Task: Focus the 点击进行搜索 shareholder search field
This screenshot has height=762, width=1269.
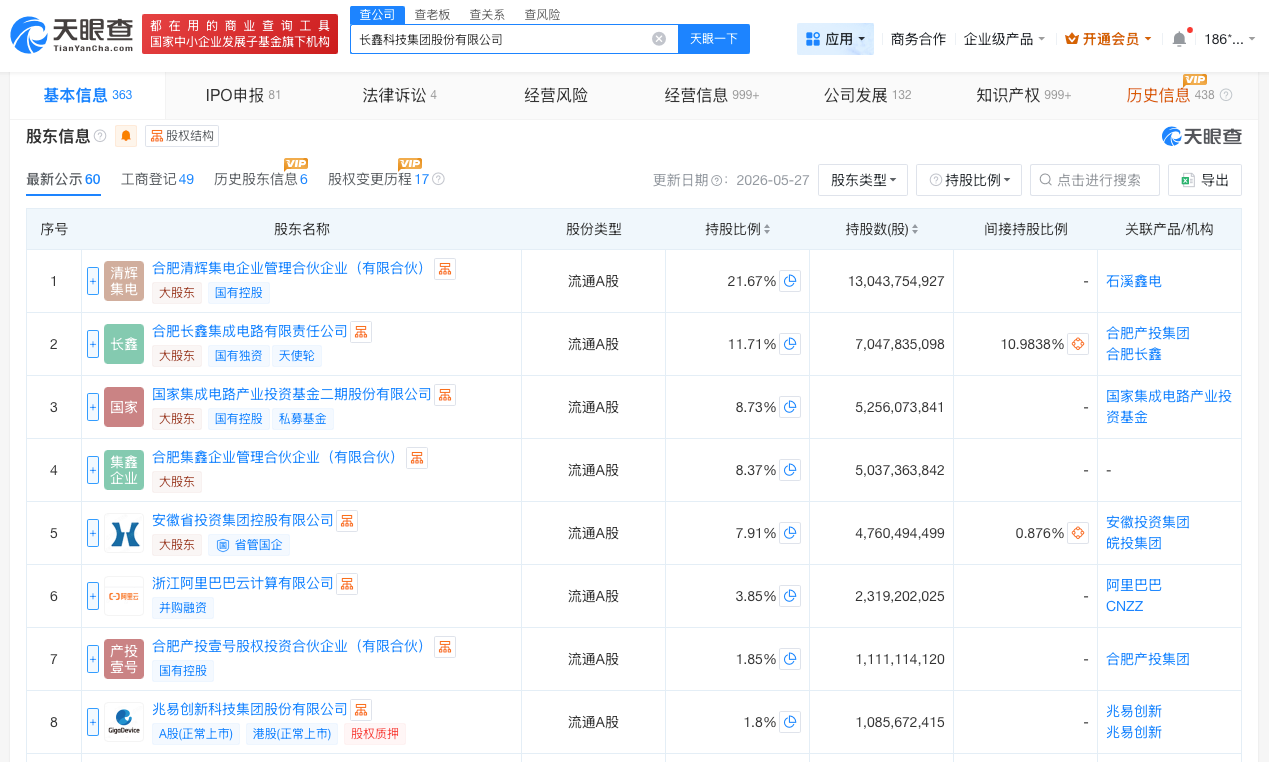Action: [x=1095, y=180]
